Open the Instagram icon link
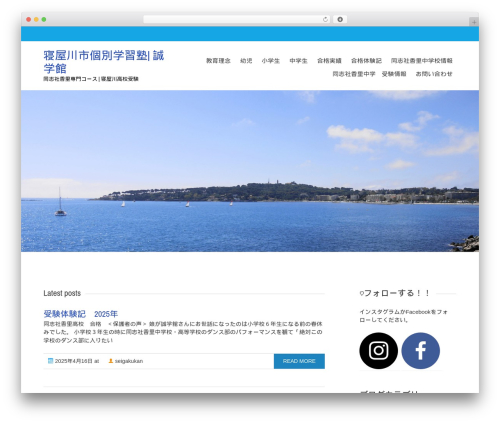The width and height of the screenshot is (500, 423). tap(378, 350)
